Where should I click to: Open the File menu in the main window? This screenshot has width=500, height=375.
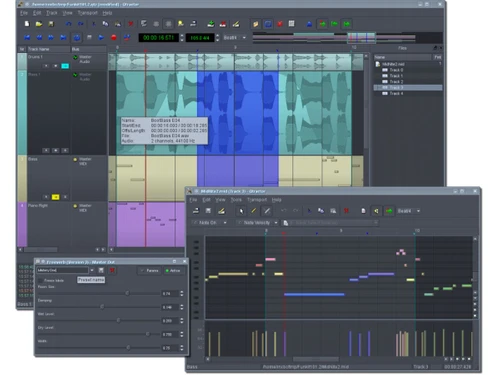[x=24, y=13]
